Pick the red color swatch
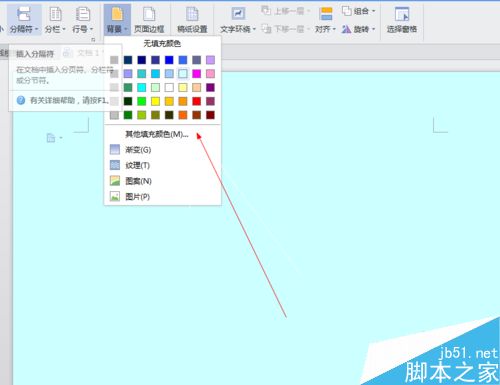Image resolution: width=500 pixels, height=385 pixels. click(197, 101)
